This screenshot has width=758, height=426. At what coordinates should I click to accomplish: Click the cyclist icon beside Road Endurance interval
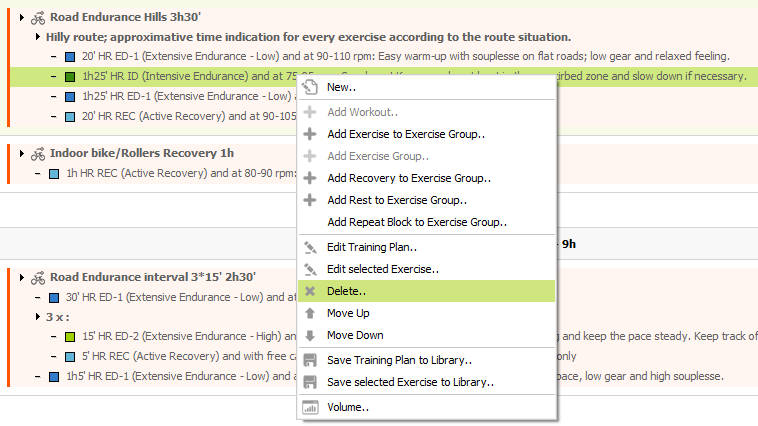[x=38, y=277]
